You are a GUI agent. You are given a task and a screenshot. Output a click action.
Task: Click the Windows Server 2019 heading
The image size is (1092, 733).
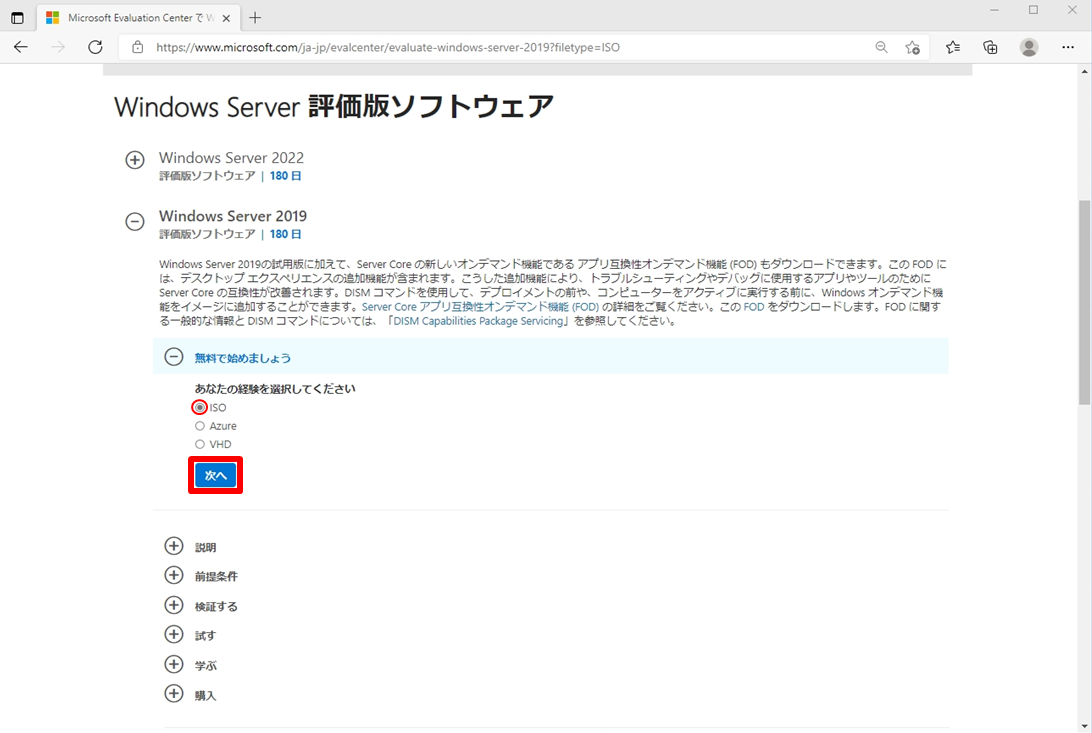pos(233,216)
